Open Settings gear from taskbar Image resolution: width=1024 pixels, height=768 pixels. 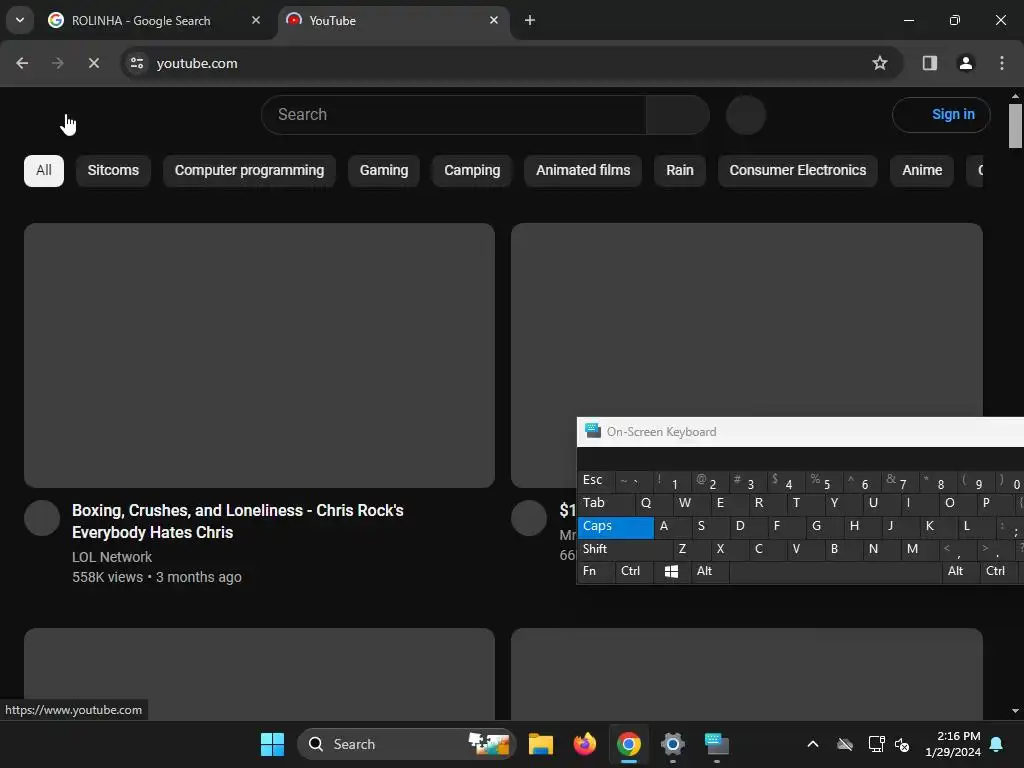[x=673, y=744]
